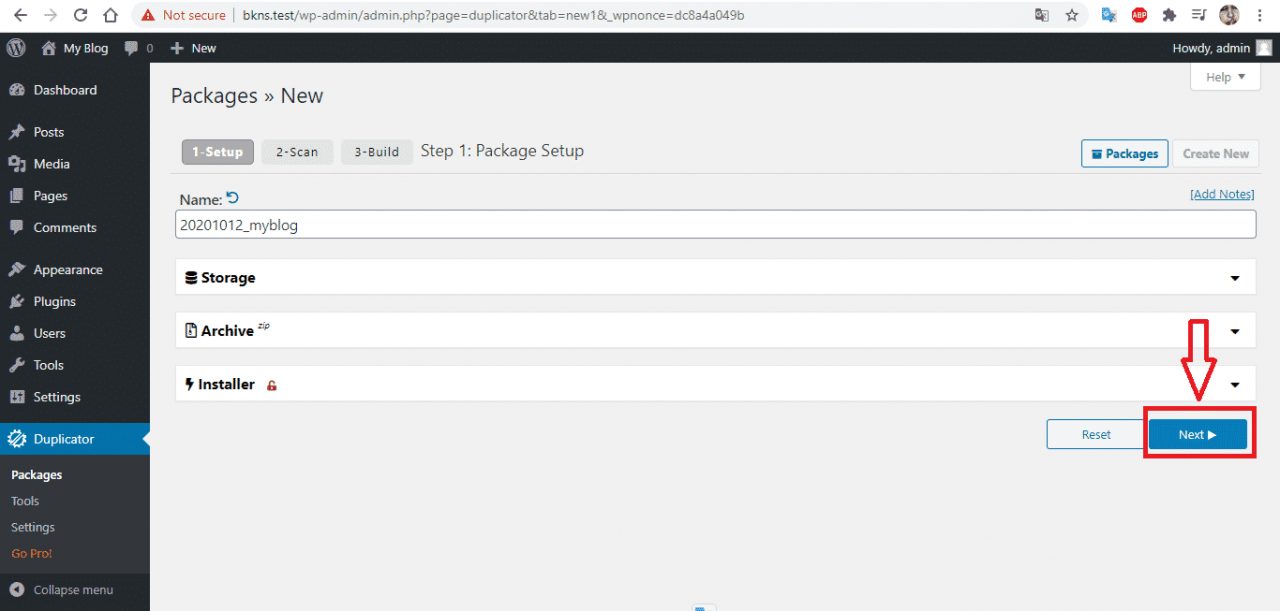Open the Help dropdown tab
The image size is (1280, 611).
1225,77
